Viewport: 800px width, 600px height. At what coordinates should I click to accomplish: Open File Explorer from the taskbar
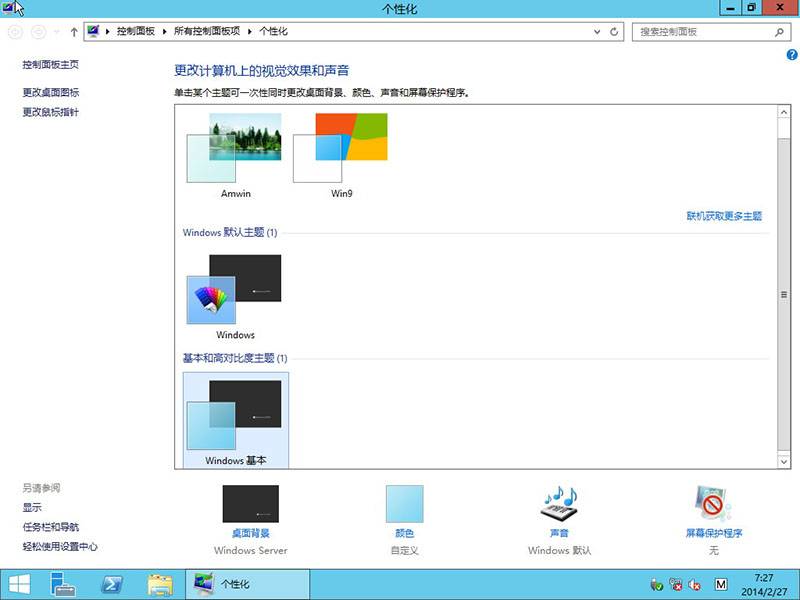click(x=160, y=585)
